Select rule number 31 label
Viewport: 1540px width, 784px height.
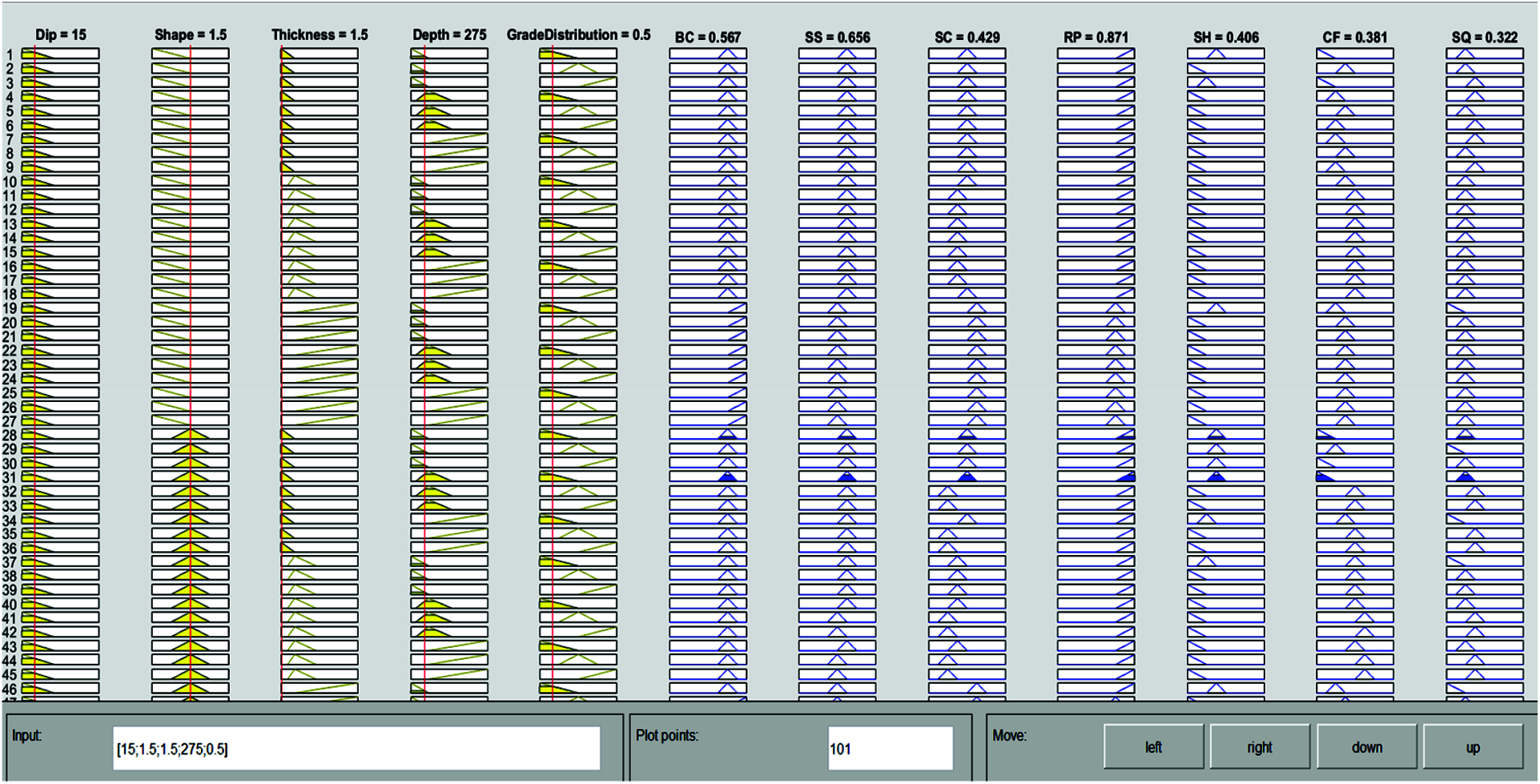coord(10,478)
